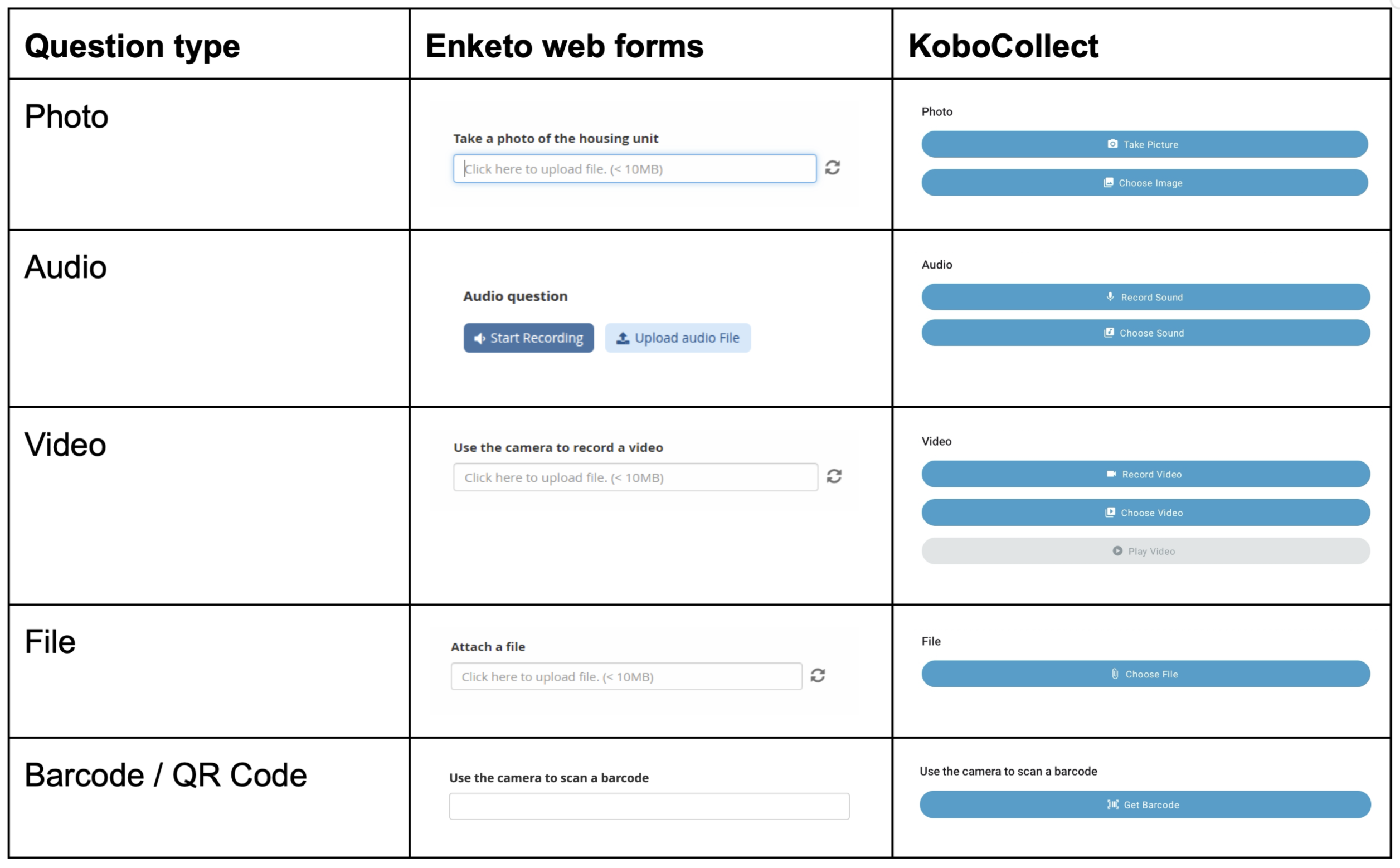Click the KoboCollect column header

1003,46
